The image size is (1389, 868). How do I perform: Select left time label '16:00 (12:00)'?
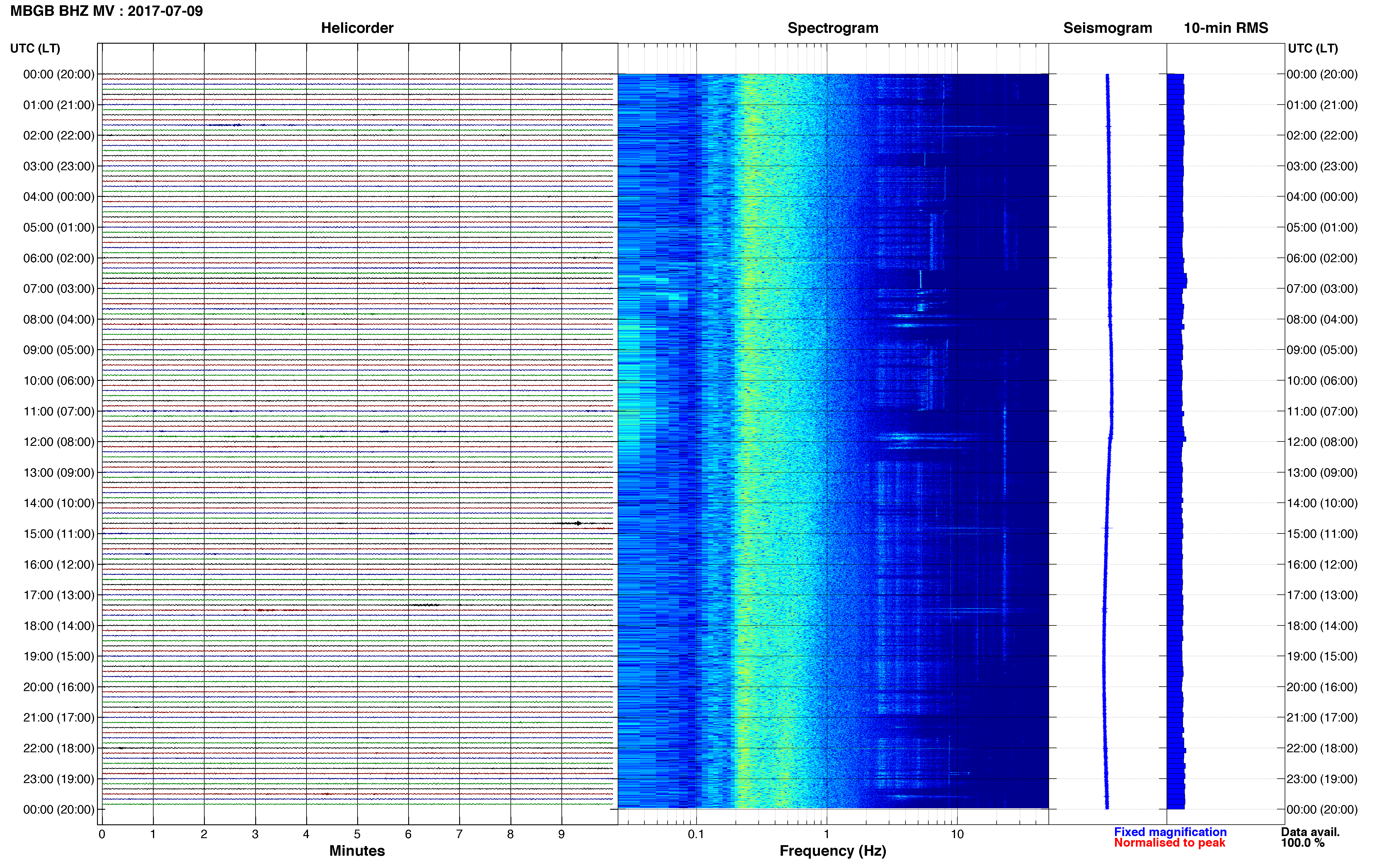pyautogui.click(x=59, y=564)
